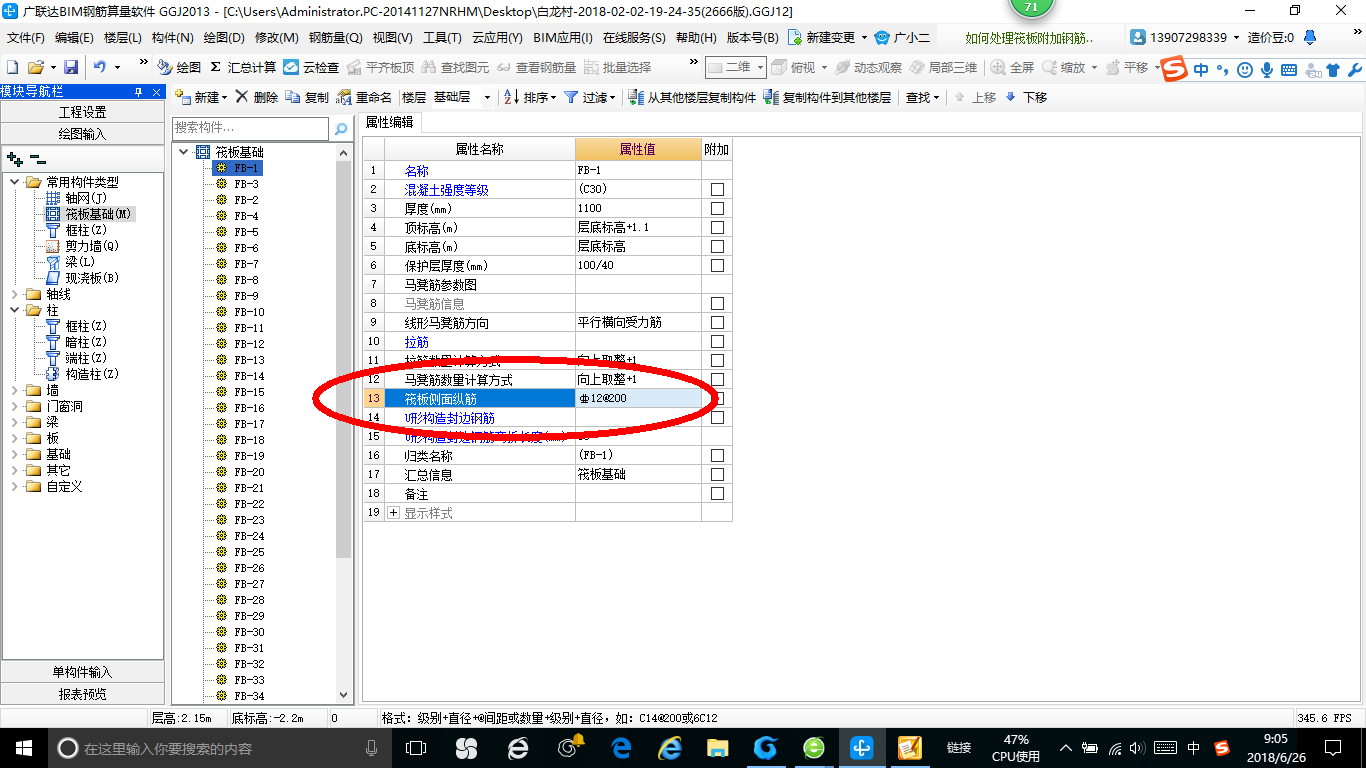The image size is (1366, 768).
Task: Open Task View on taskbar
Action: tap(416, 747)
